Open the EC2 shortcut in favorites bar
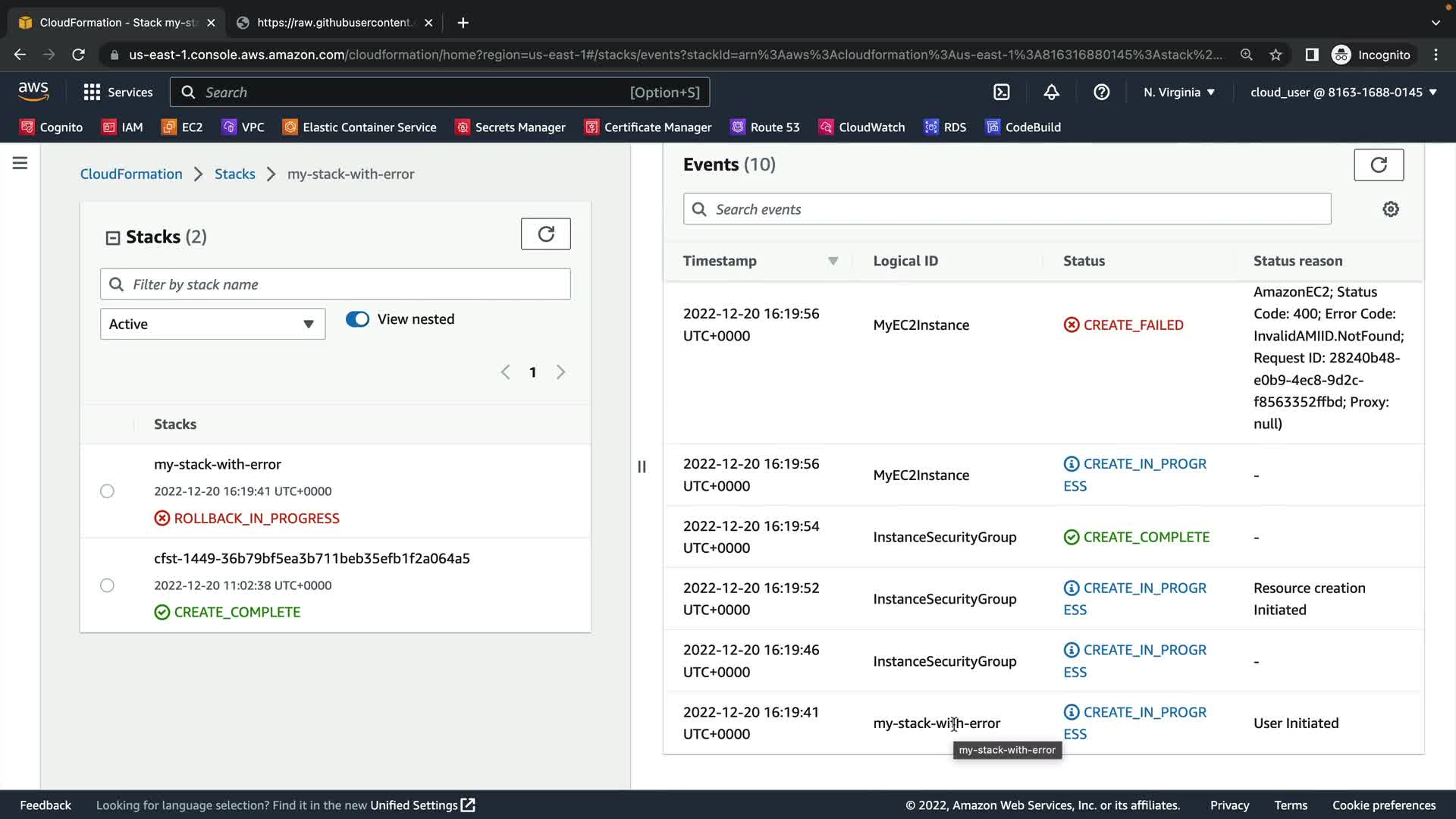1456x819 pixels. point(182,127)
